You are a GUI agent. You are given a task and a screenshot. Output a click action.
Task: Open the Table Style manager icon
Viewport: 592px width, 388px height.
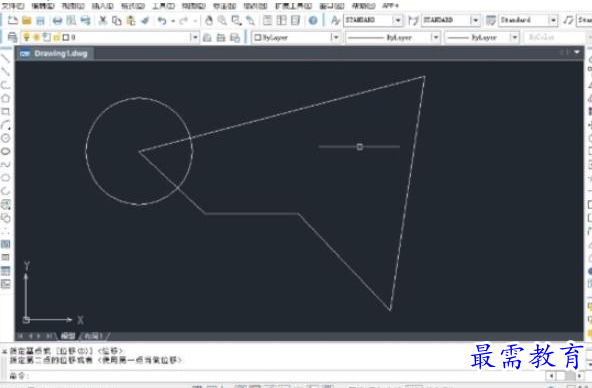[x=491, y=20]
